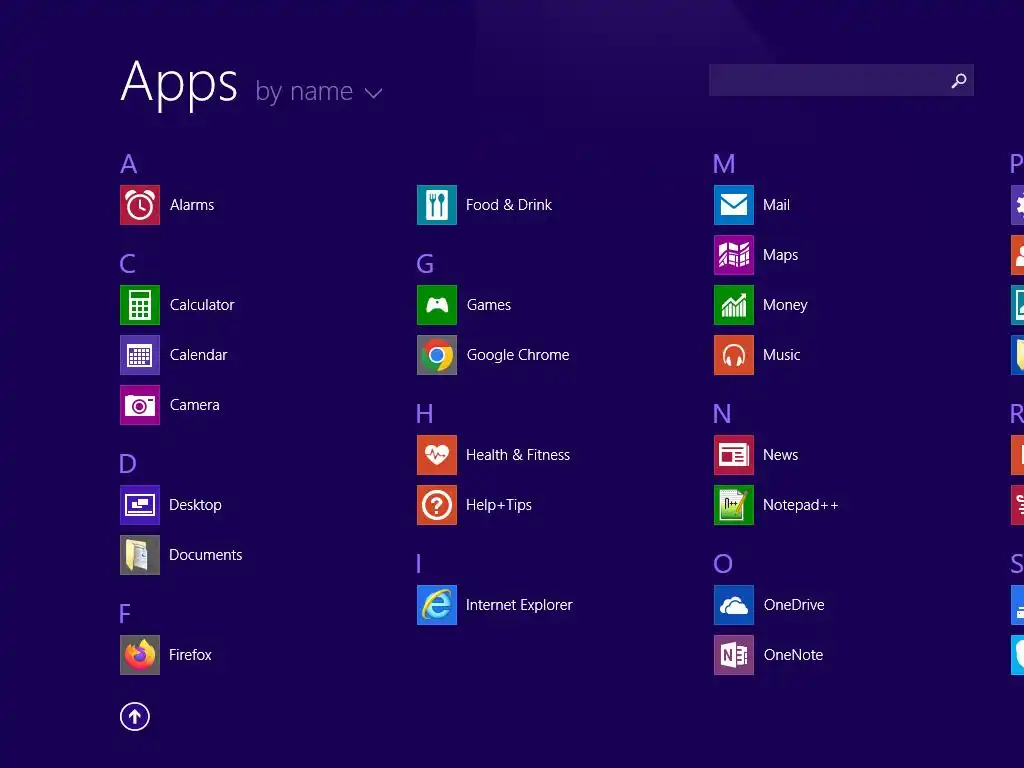
Task: Launch Calculator via its green icon
Action: pos(140,305)
